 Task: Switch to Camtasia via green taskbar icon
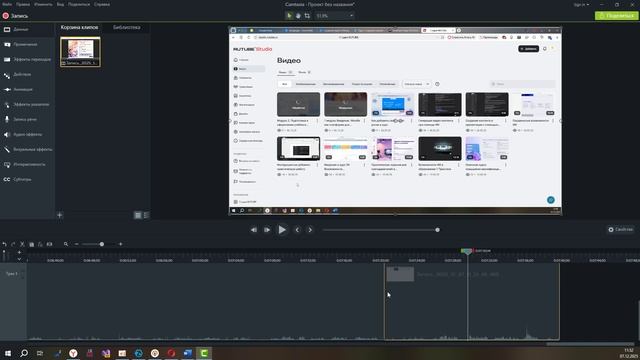click(204, 353)
